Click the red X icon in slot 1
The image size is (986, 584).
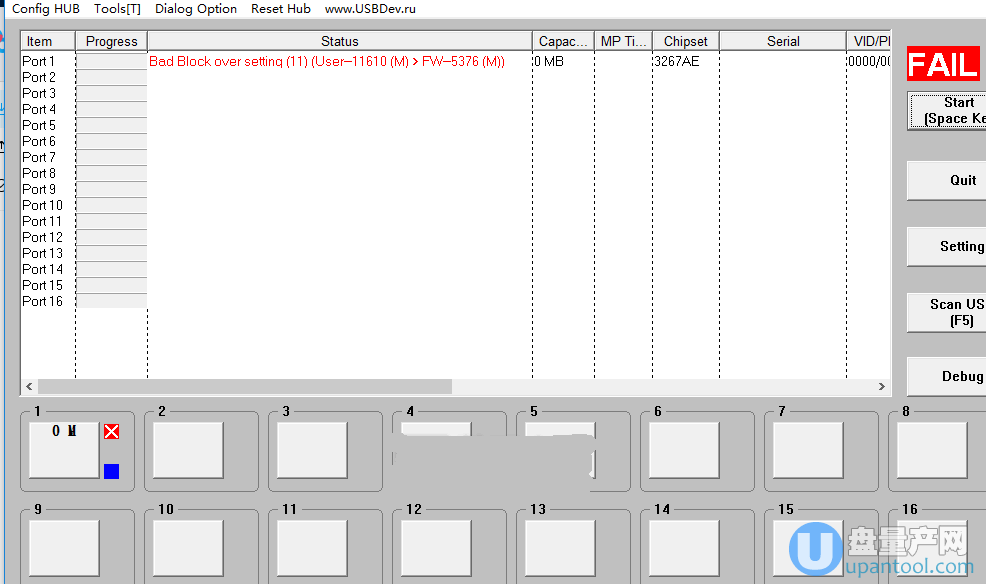tap(111, 431)
